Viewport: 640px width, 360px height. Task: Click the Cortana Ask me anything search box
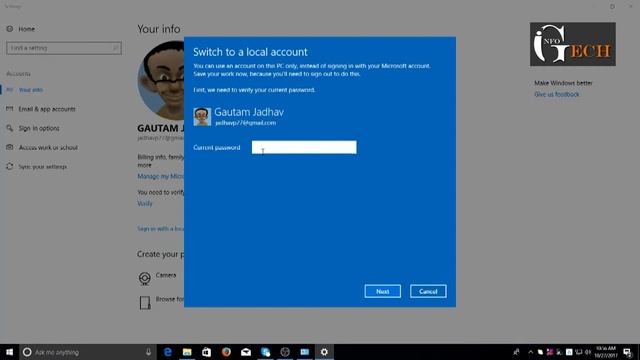88,352
